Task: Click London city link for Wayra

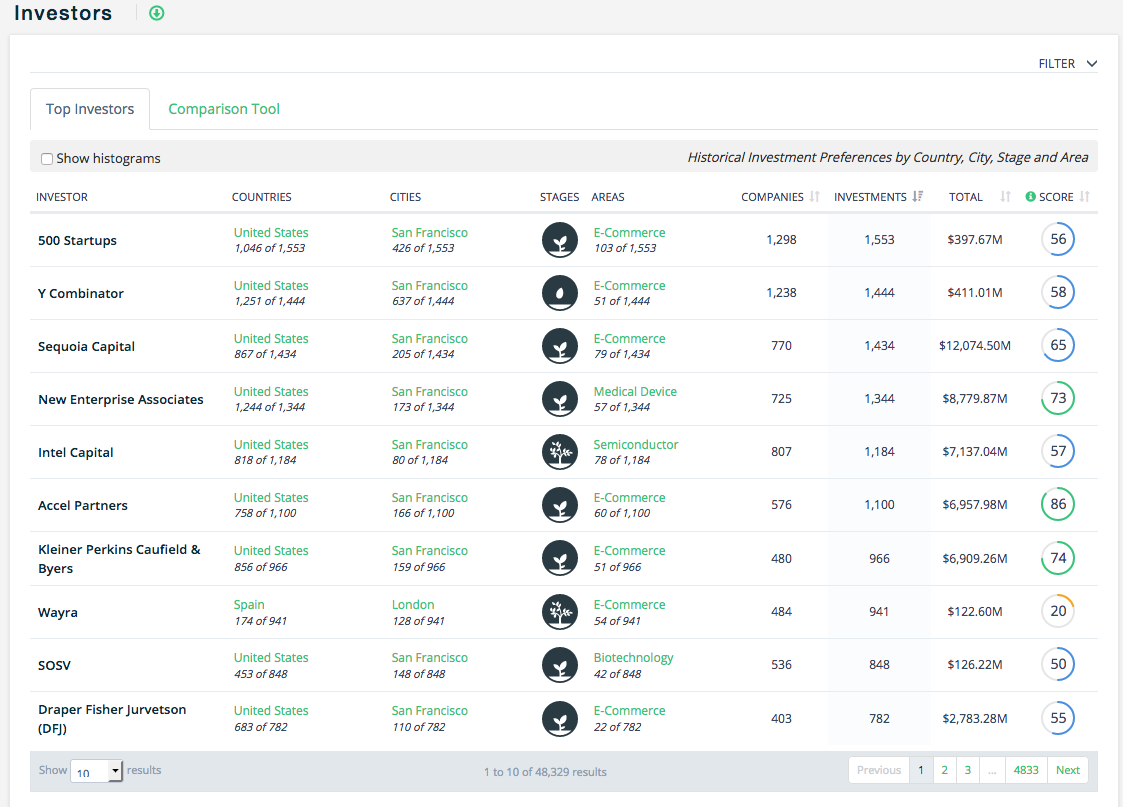Action: (413, 604)
